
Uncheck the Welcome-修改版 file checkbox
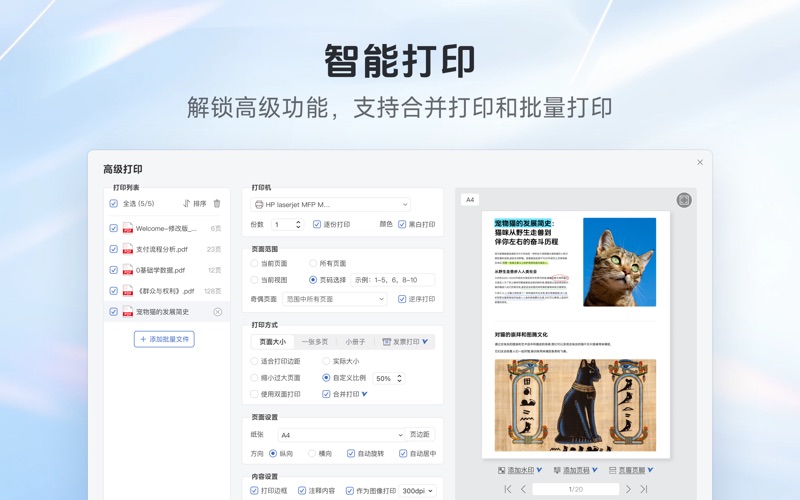pos(113,228)
